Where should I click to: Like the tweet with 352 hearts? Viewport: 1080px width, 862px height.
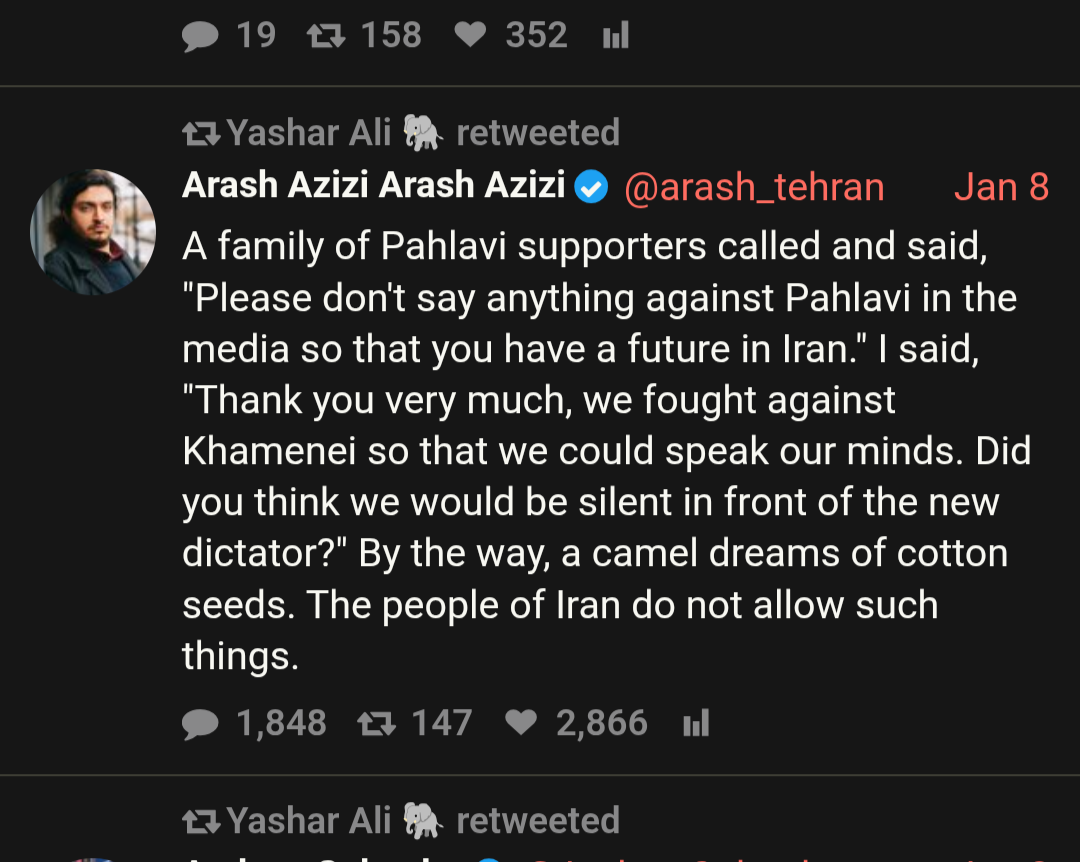pos(469,37)
